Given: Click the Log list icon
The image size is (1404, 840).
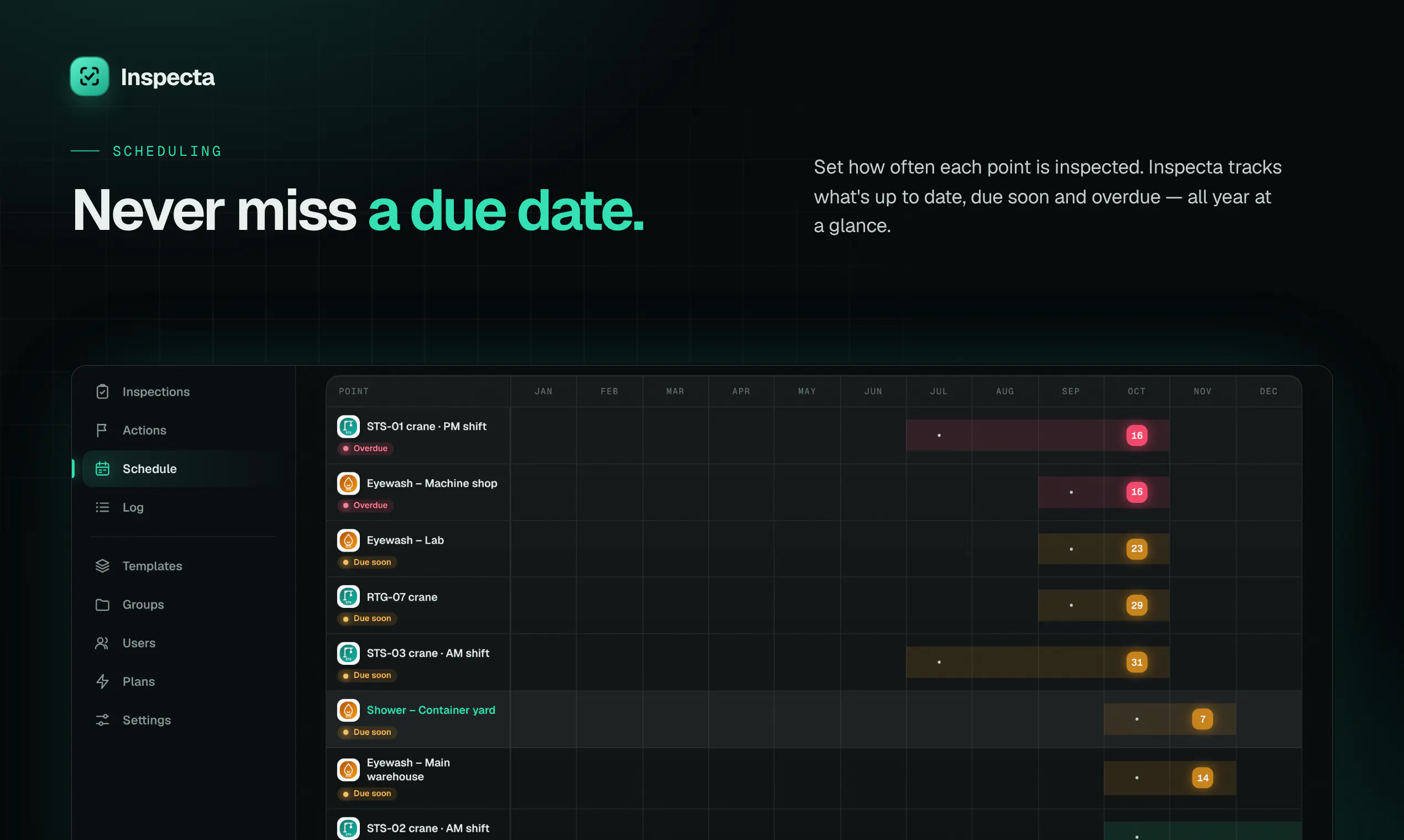Looking at the screenshot, I should (x=102, y=507).
